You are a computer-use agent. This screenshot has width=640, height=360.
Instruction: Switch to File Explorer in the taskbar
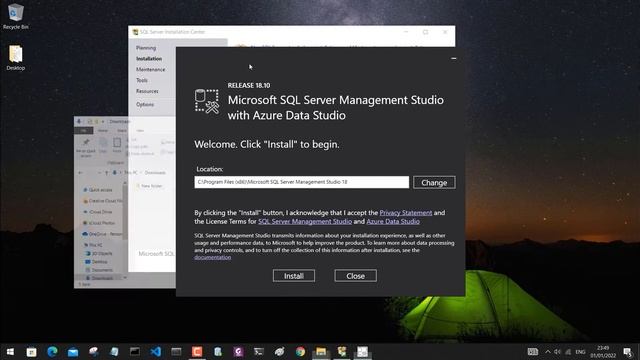321,351
